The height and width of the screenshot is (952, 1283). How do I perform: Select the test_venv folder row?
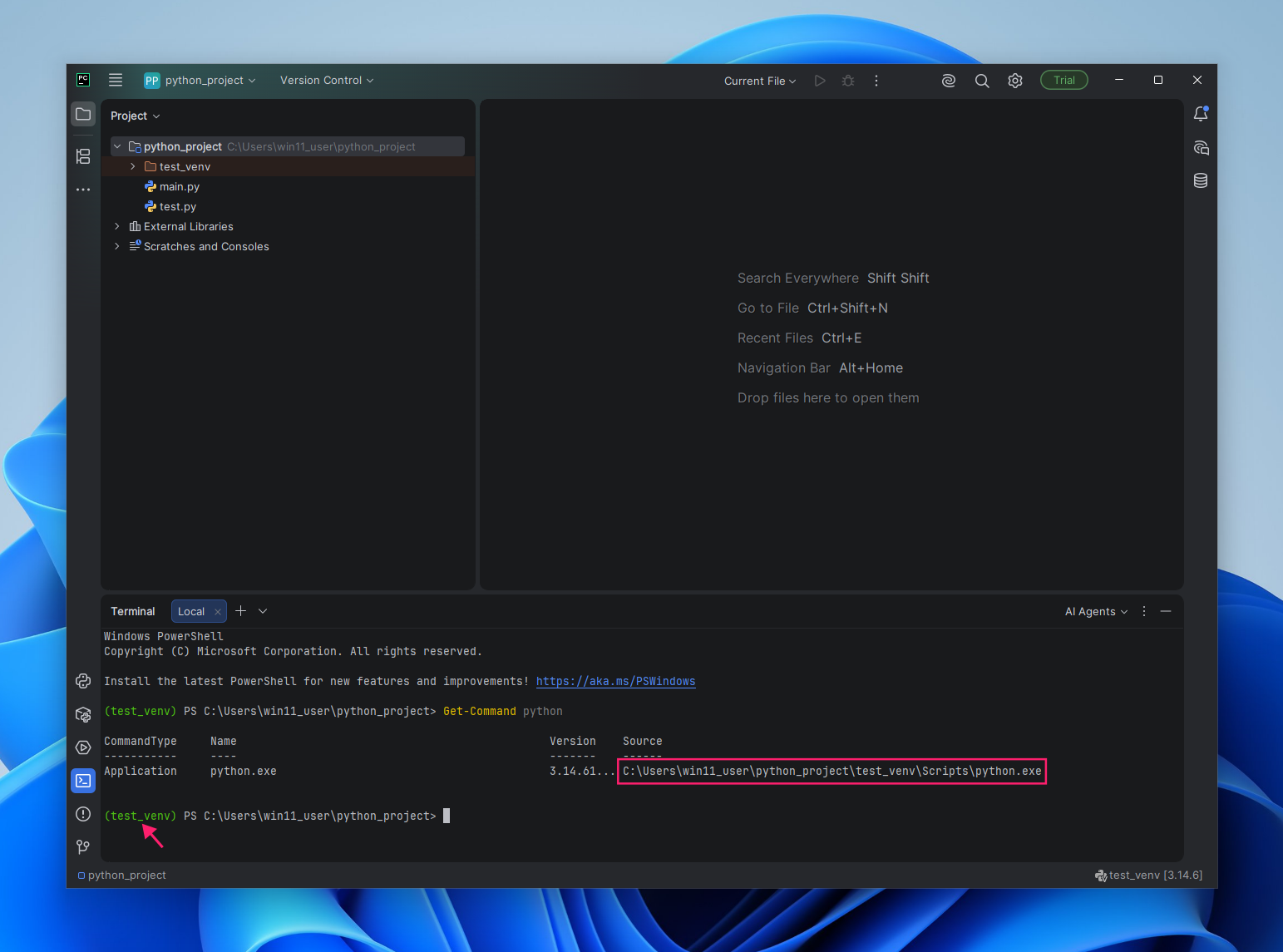point(288,166)
